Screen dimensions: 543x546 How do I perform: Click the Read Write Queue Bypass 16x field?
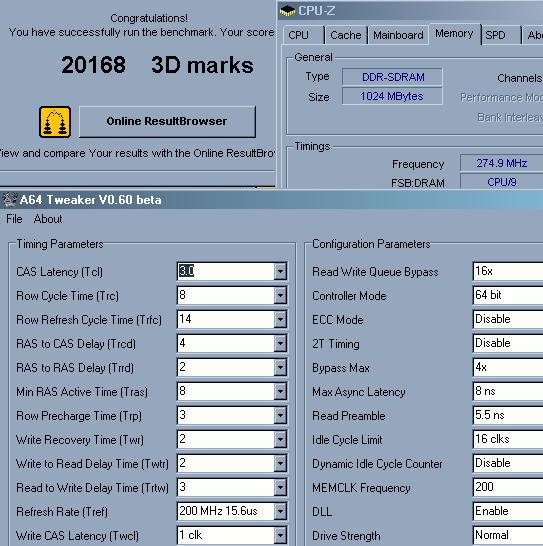pos(508,271)
